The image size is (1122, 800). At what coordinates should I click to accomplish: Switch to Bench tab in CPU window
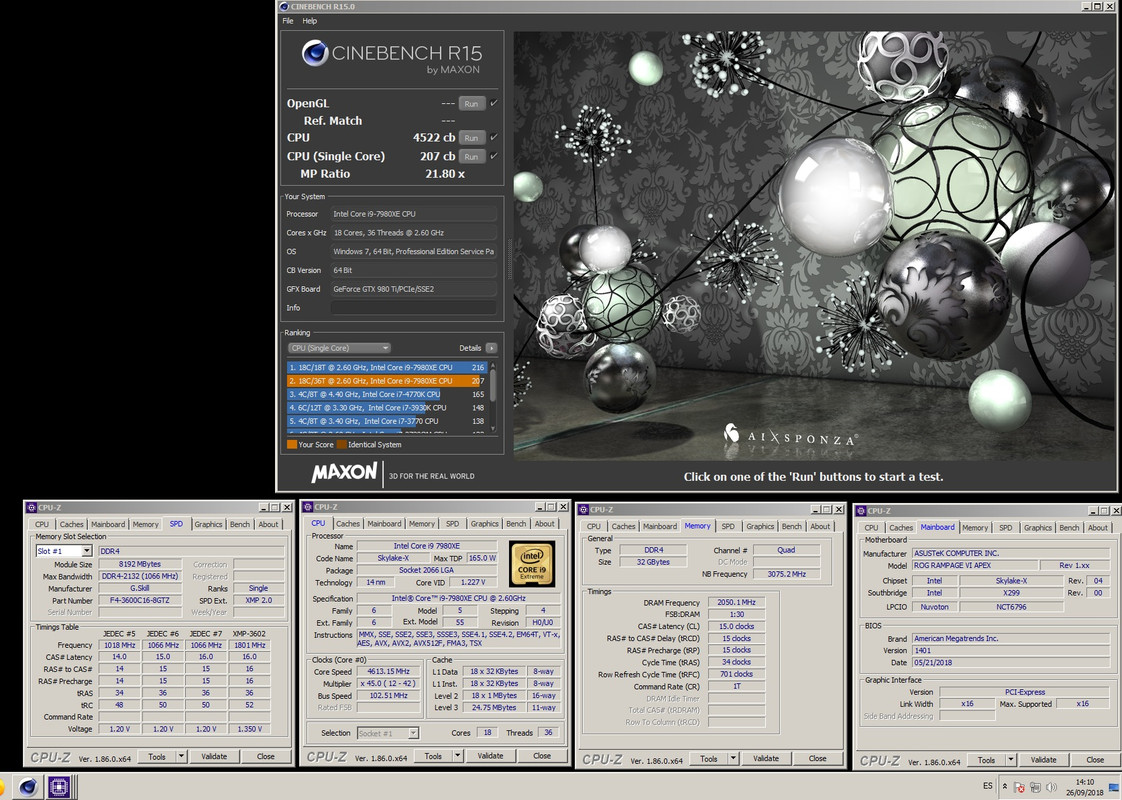(x=516, y=524)
